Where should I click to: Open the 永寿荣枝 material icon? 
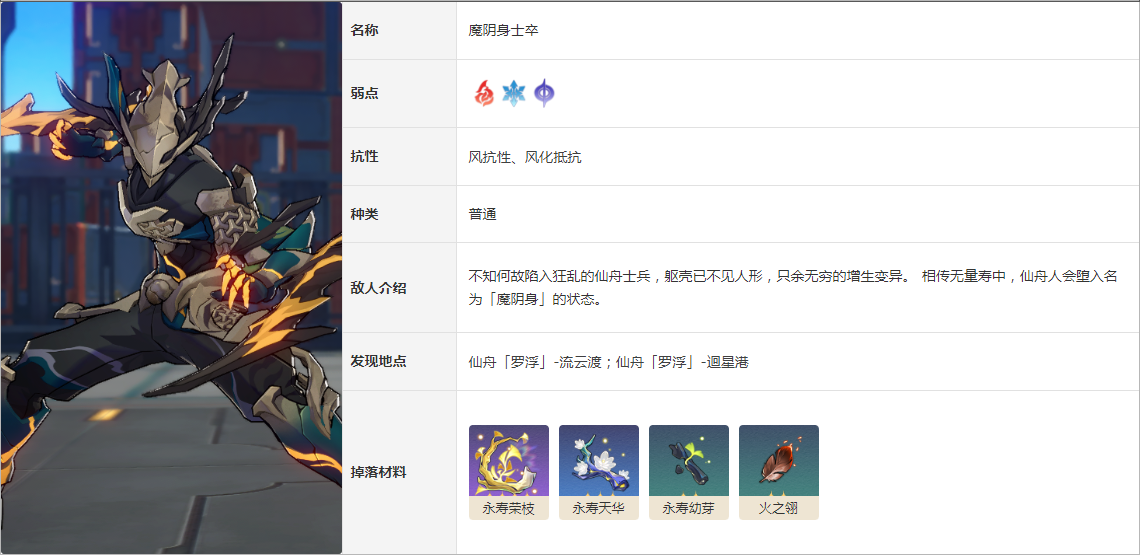pos(509,461)
